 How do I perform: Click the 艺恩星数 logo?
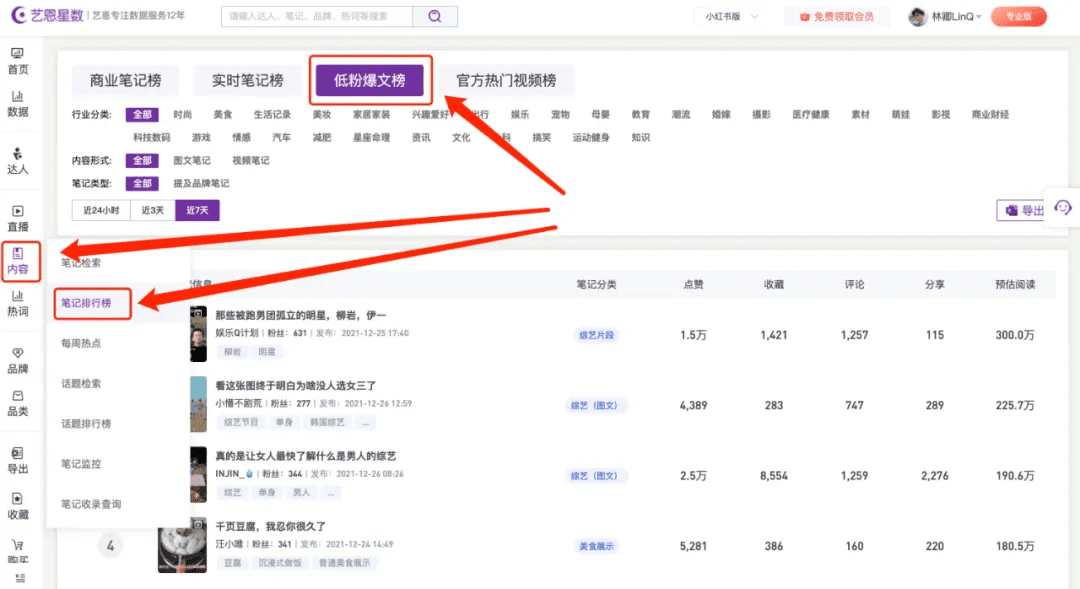pos(47,15)
